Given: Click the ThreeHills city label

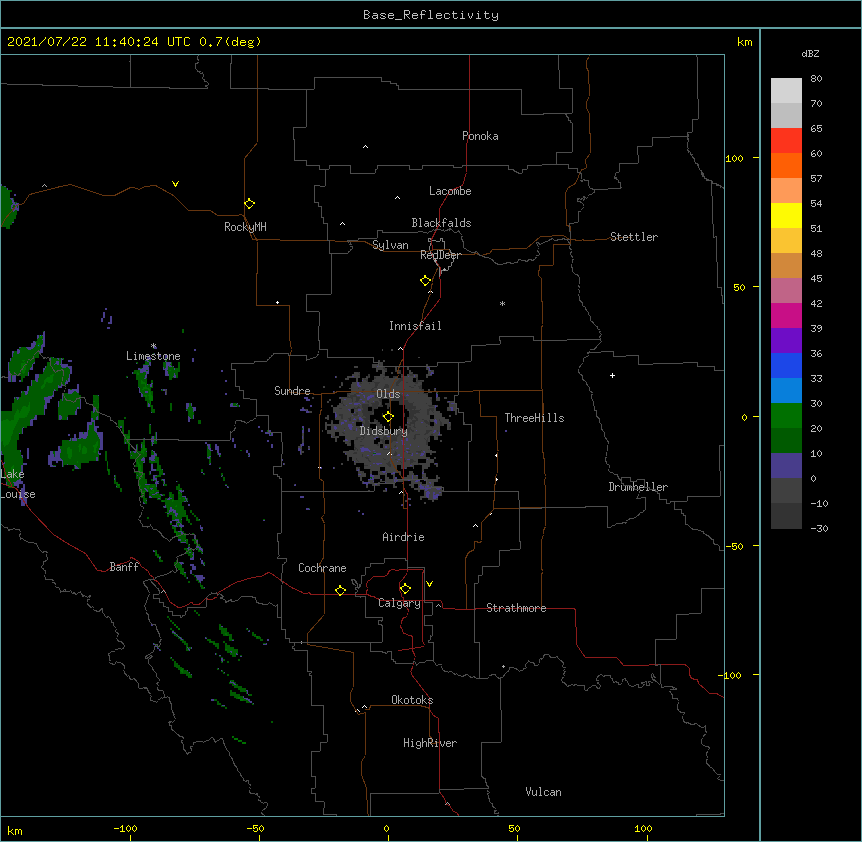Looking at the screenshot, I should 534,418.
